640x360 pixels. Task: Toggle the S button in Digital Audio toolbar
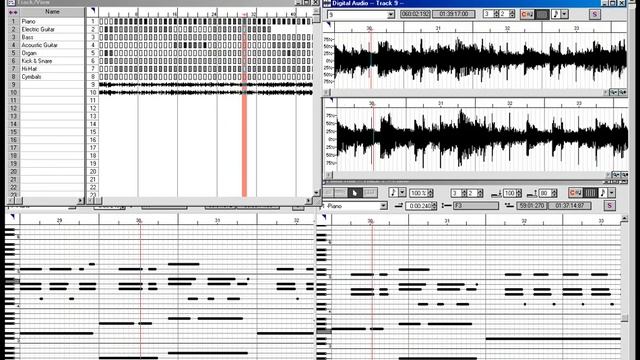coord(594,14)
